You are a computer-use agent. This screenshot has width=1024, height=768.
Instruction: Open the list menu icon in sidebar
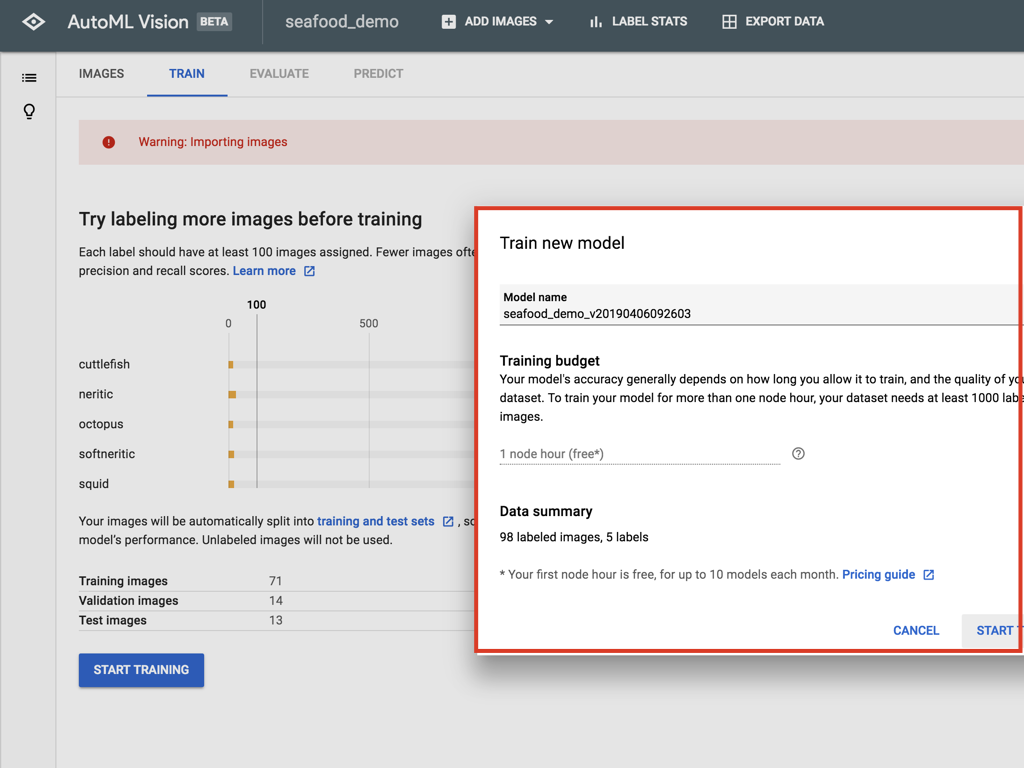click(x=29, y=78)
